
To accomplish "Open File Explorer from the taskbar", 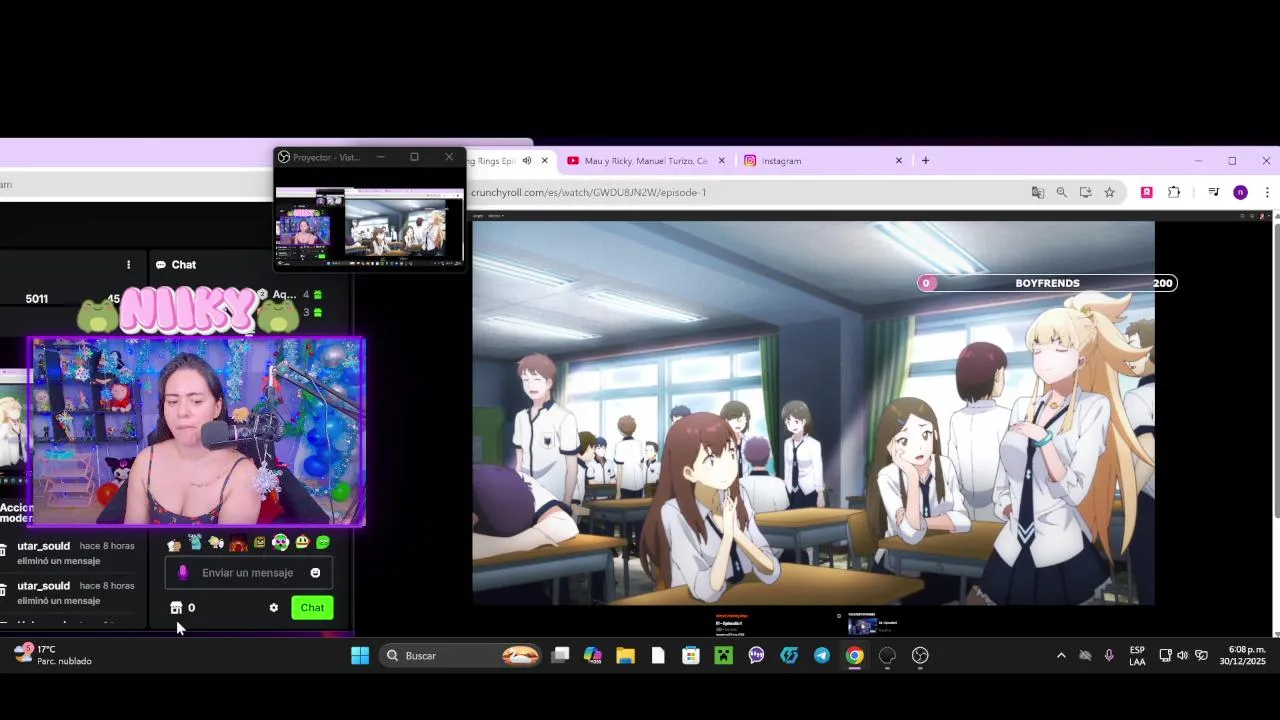I will (625, 656).
